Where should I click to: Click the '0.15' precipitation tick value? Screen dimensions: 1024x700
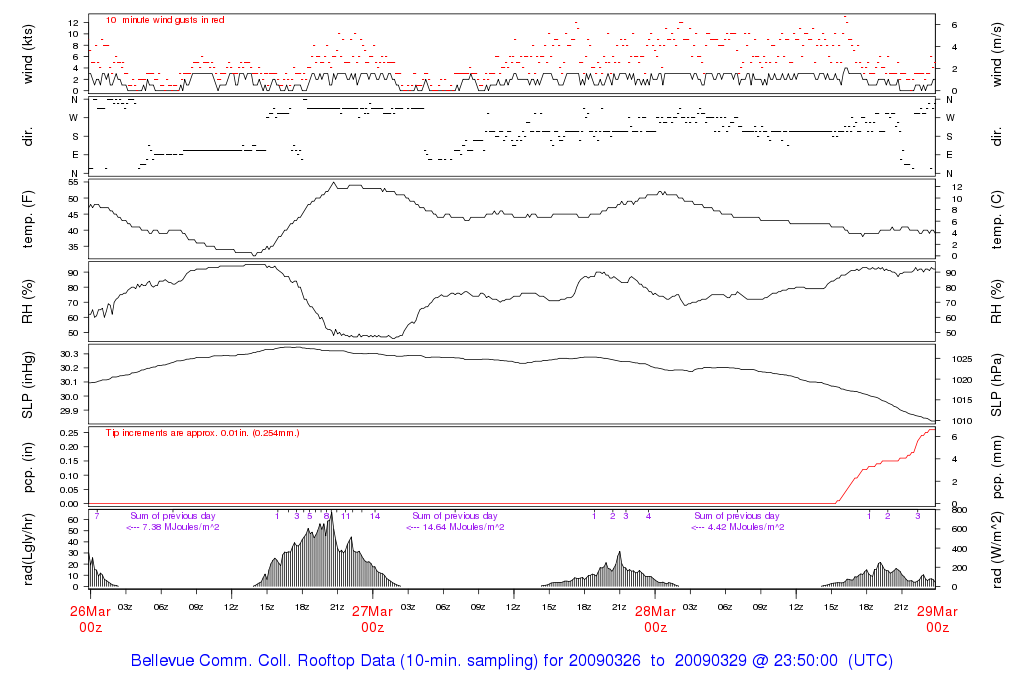pyautogui.click(x=69, y=461)
